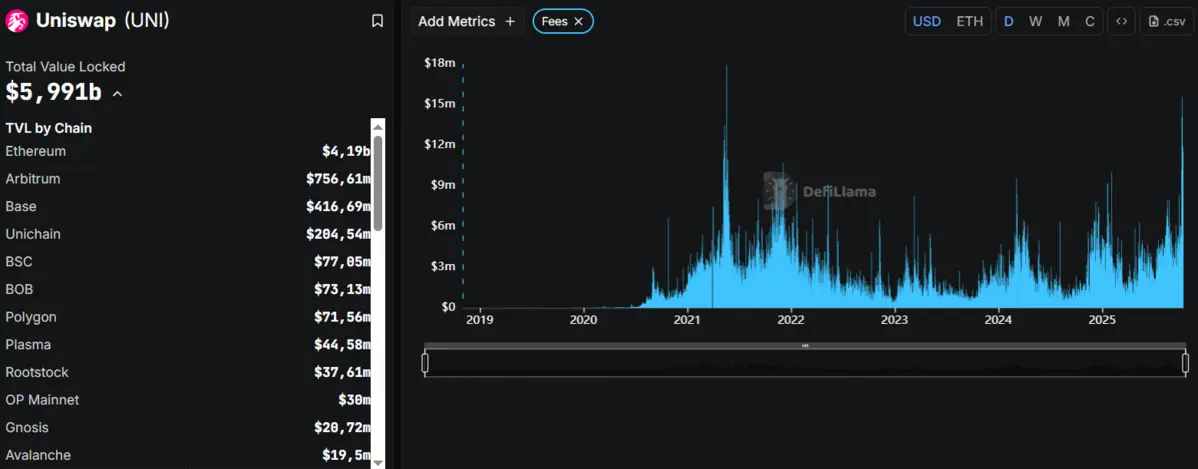Click the Uniswap unicorn logo icon
Viewport: 1198px width, 469px height.
(x=17, y=21)
